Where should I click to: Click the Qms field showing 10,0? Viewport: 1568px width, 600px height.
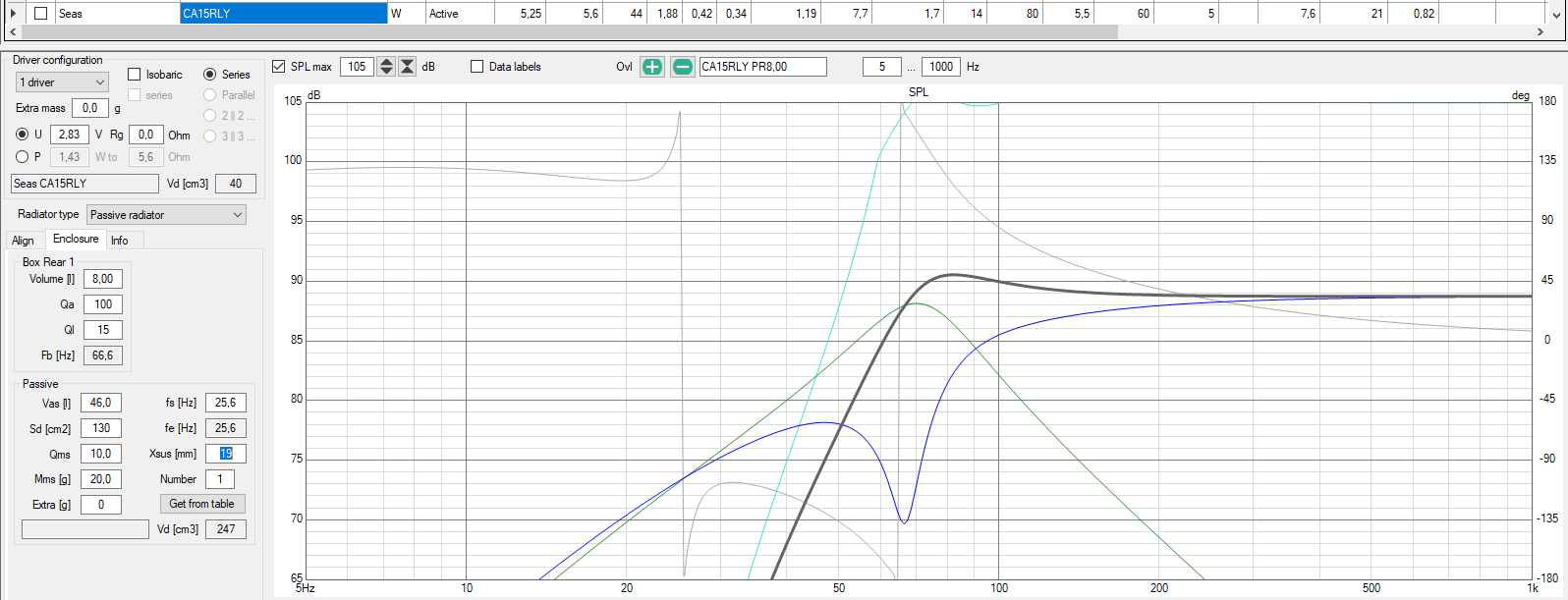101,454
